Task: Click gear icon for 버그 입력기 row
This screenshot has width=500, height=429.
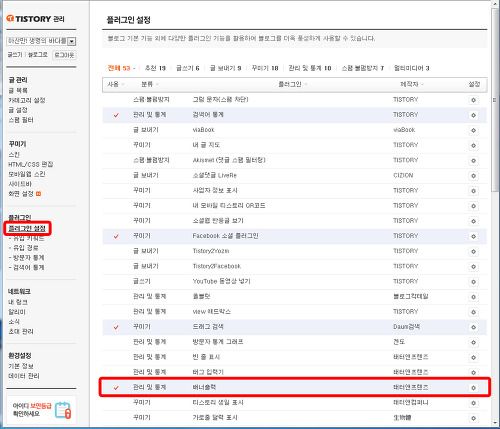Action: click(473, 373)
